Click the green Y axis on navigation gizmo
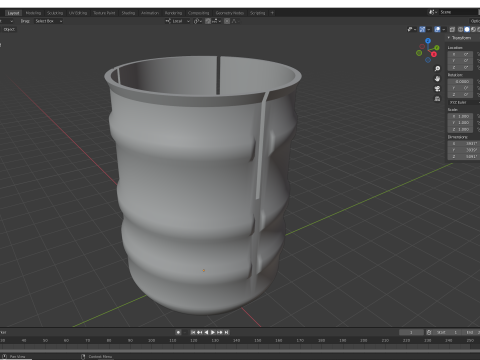 437,48
